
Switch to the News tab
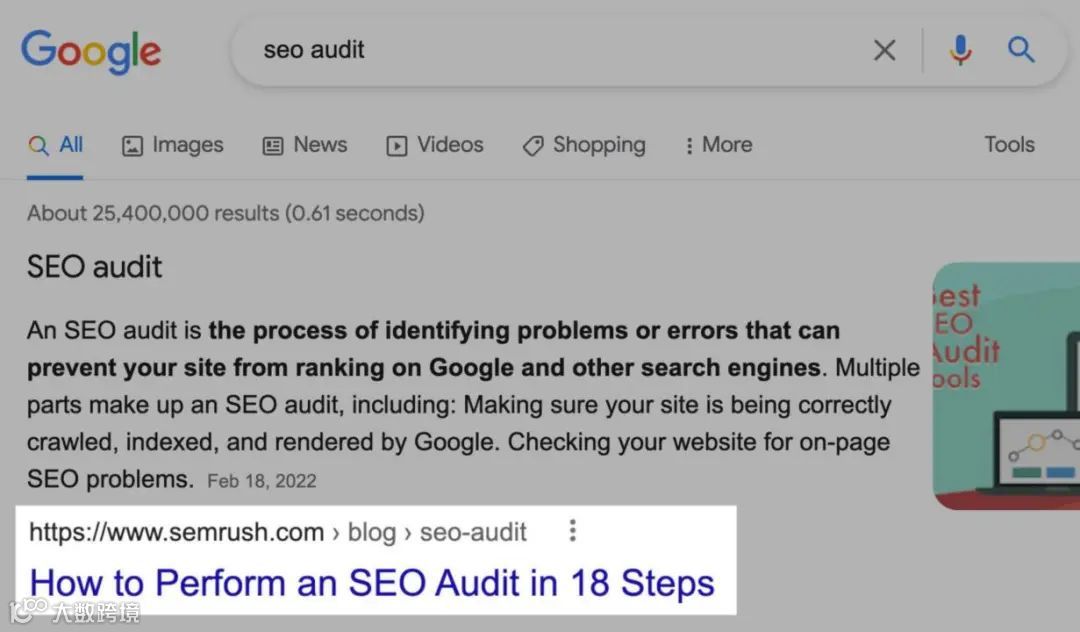coord(305,145)
